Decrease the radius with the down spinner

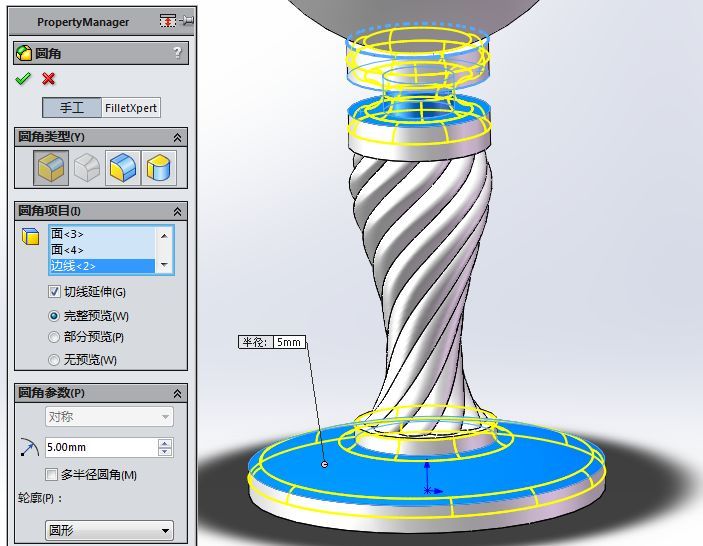(165, 452)
